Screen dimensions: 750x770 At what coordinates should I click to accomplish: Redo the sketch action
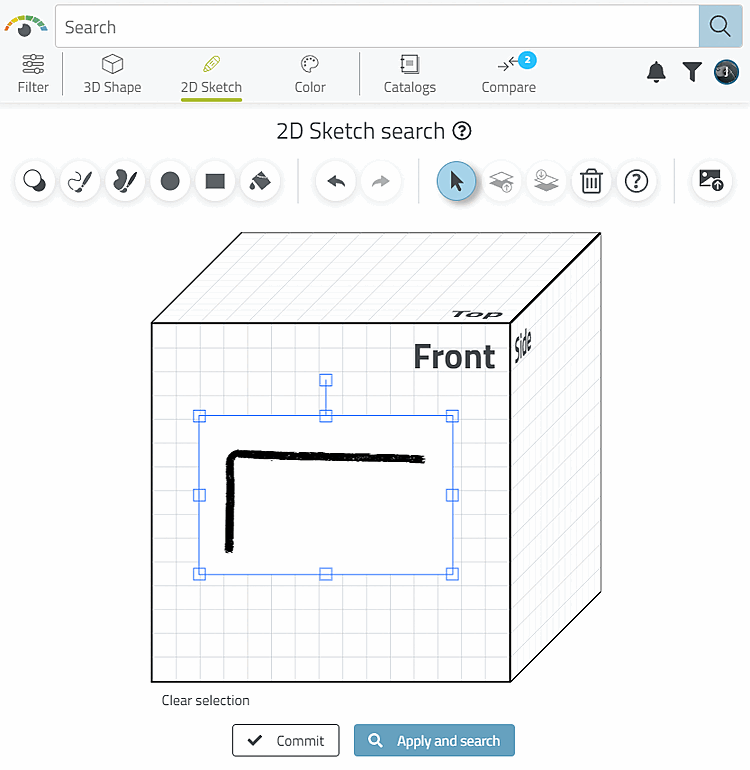pyautogui.click(x=381, y=181)
